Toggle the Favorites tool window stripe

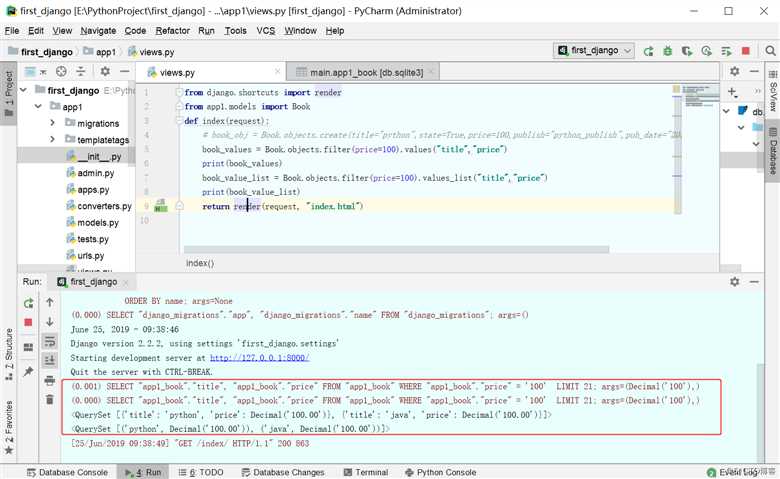click(x=8, y=428)
